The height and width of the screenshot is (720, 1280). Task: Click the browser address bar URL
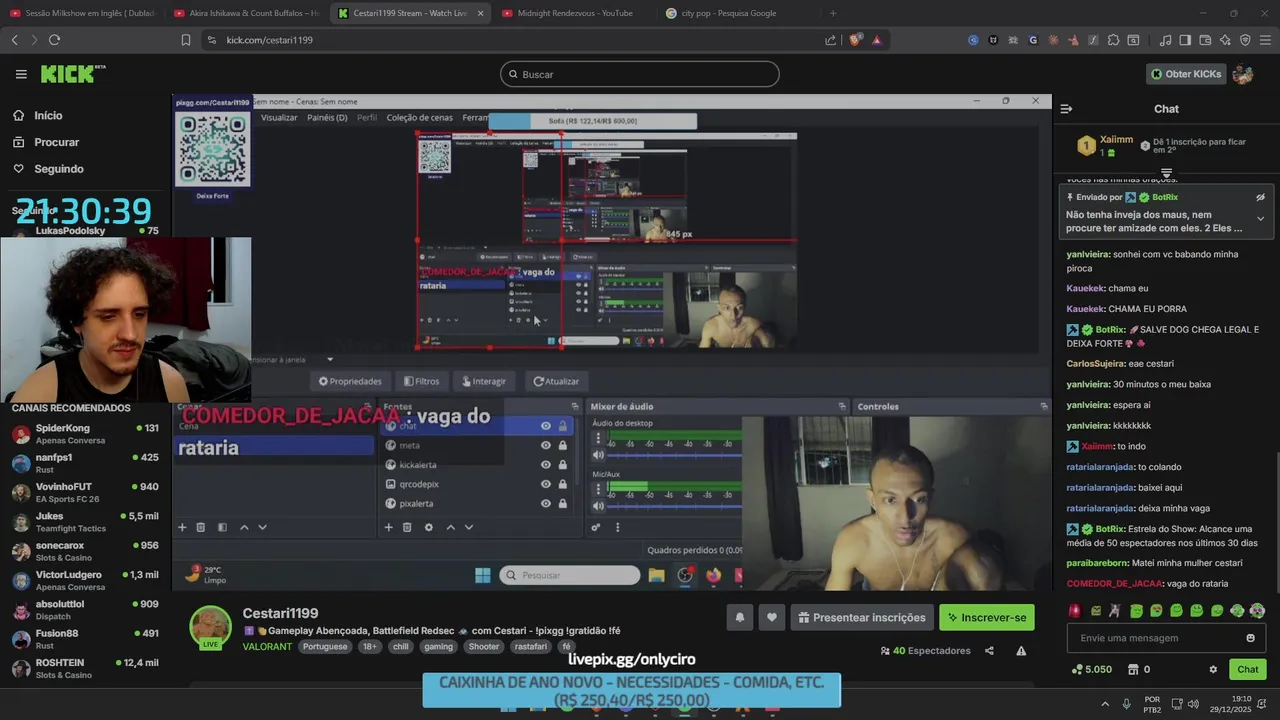[270, 40]
